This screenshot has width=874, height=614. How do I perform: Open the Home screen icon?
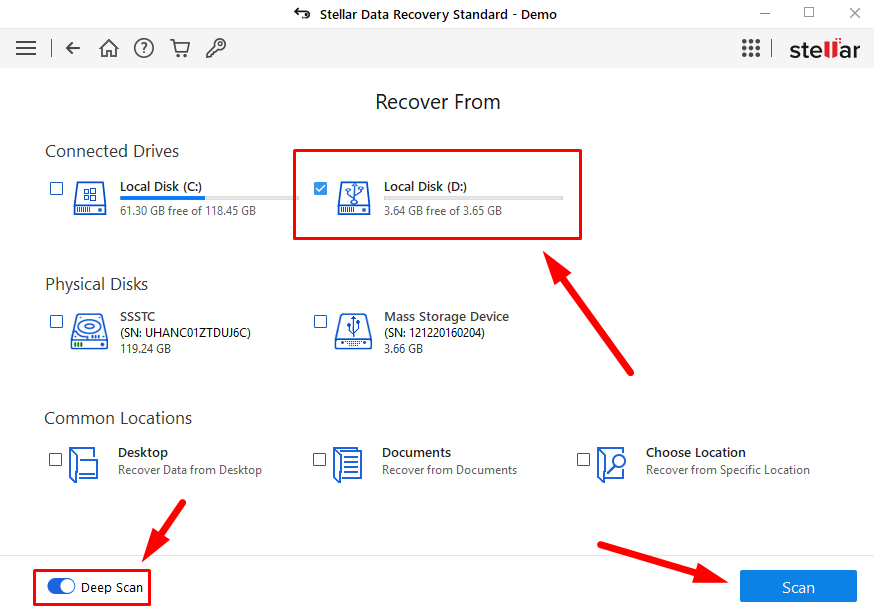[109, 48]
